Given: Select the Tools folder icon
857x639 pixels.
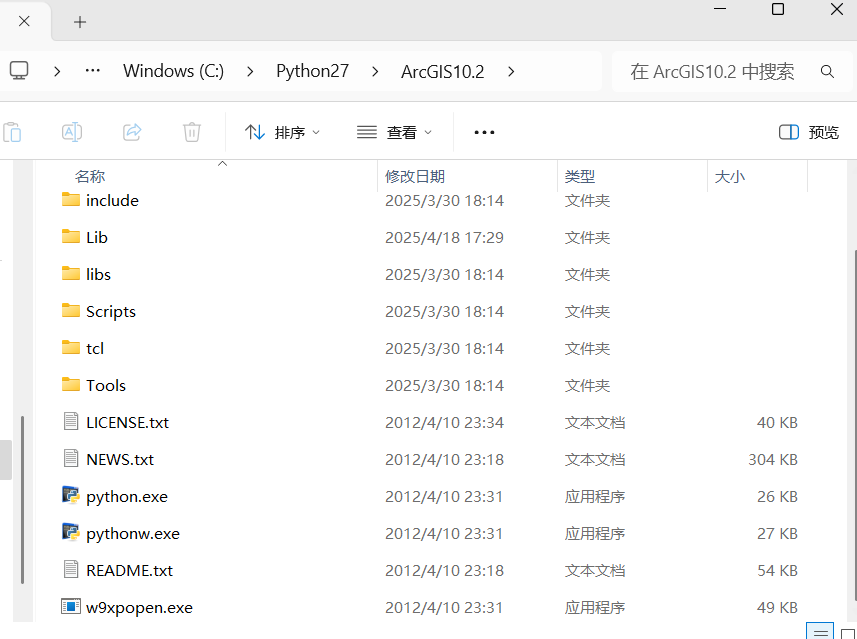Looking at the screenshot, I should (71, 385).
